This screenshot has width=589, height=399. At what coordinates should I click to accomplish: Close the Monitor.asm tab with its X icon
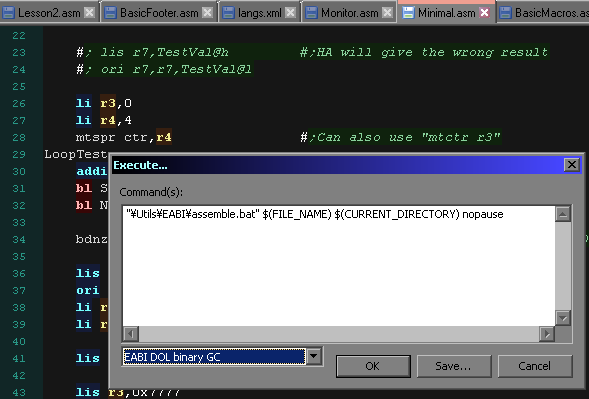tap(387, 13)
